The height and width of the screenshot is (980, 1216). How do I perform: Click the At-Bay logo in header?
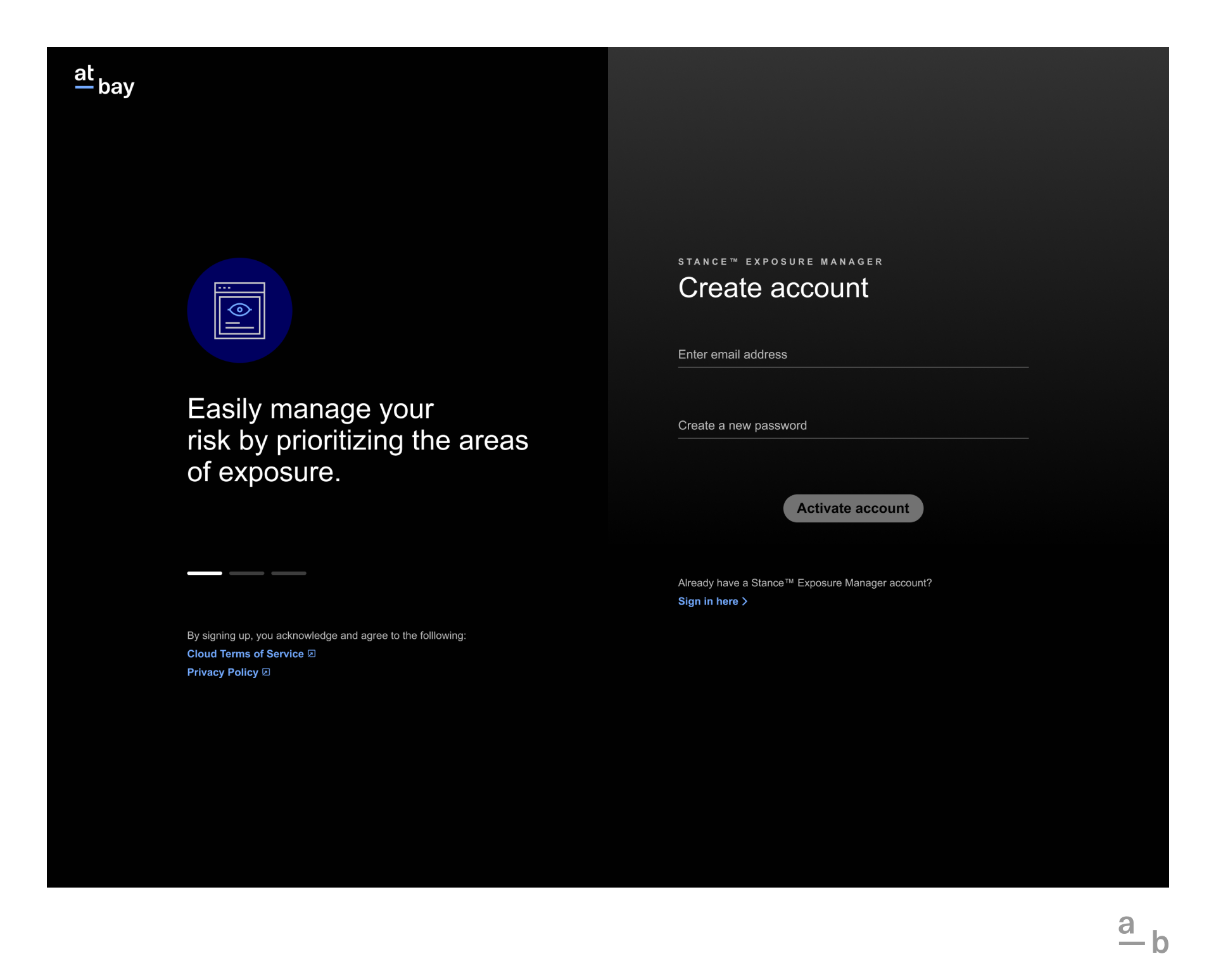point(104,81)
